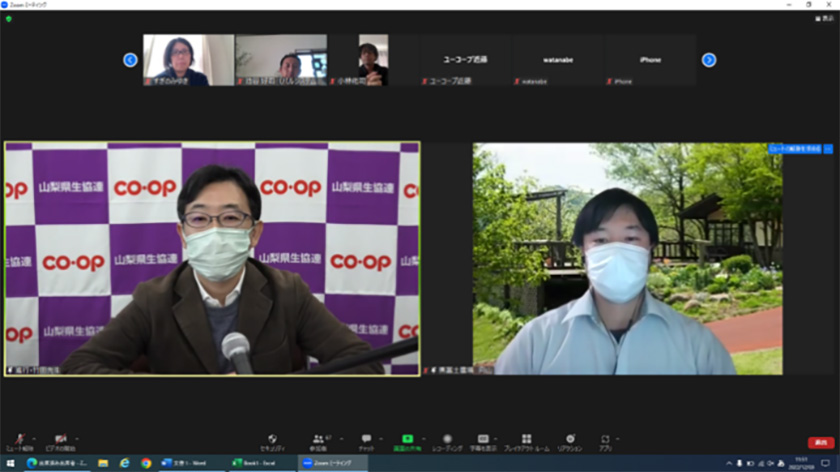
Task: Open Windows notification center
Action: (x=826, y=463)
